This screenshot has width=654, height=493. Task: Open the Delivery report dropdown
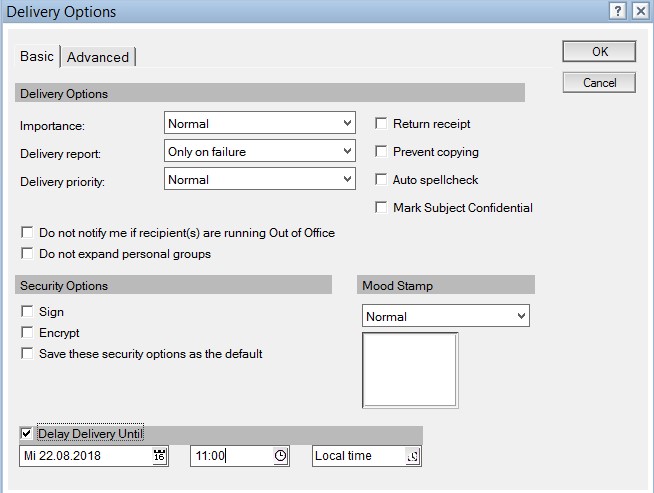[347, 151]
